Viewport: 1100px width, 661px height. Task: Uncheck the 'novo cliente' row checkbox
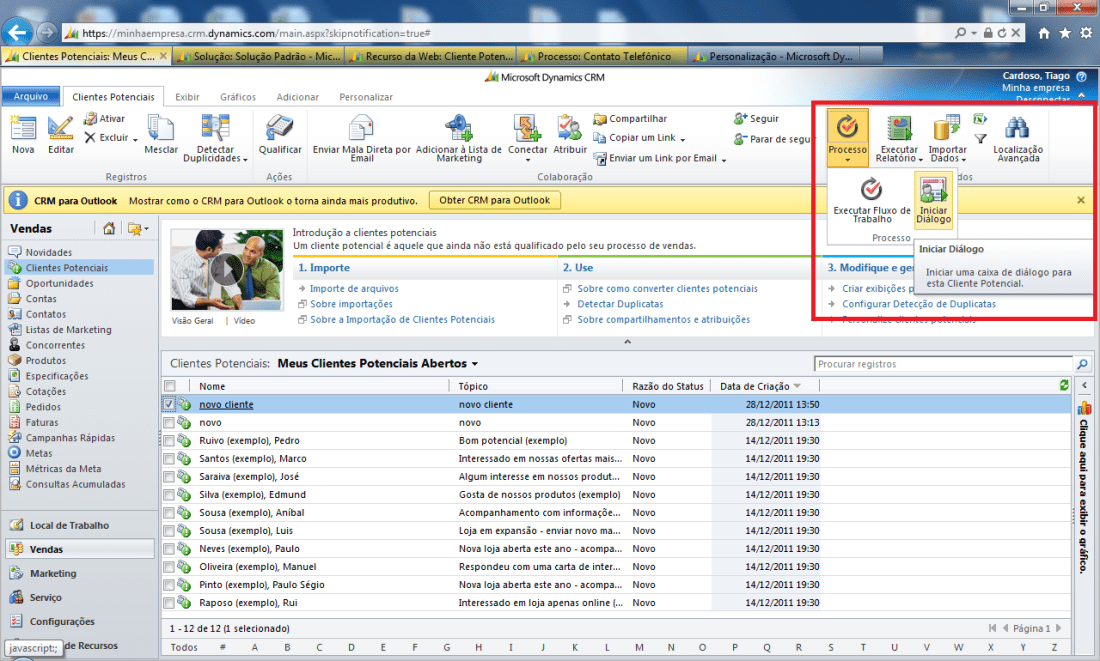(169, 405)
